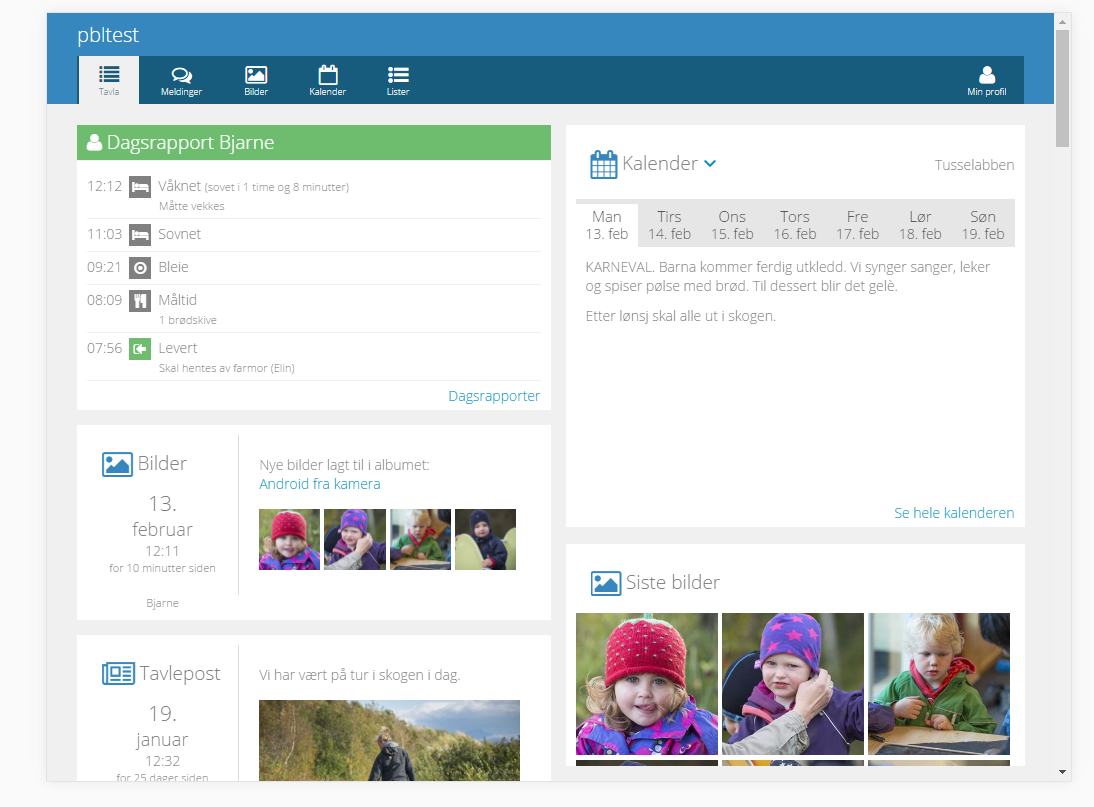Open the Android fra kamera album

(320, 484)
